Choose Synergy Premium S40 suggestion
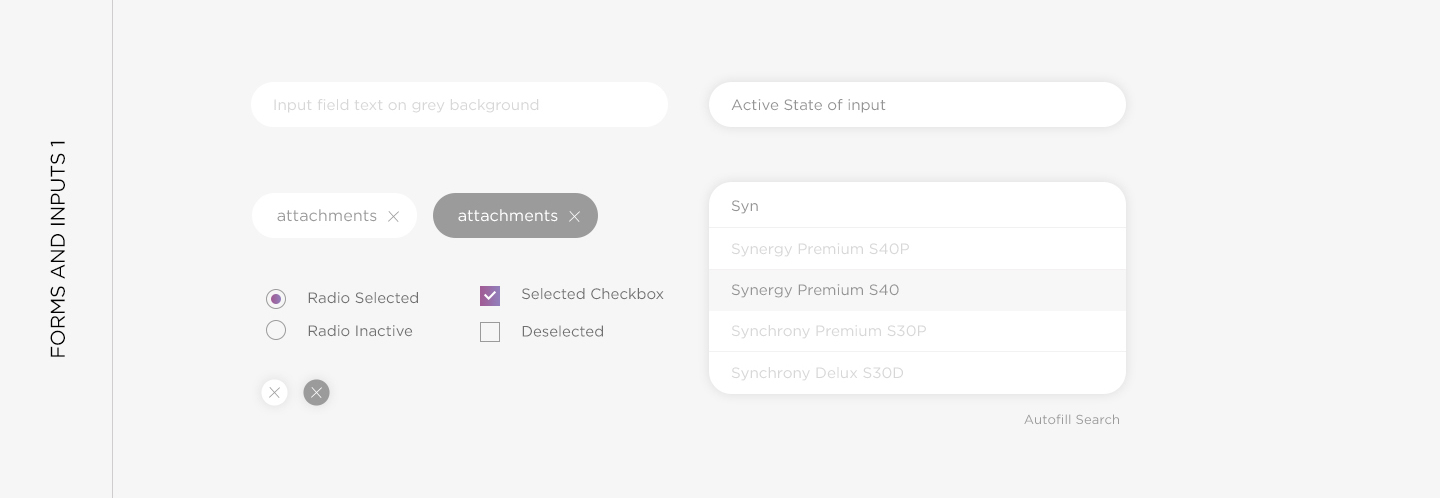Viewport: 1440px width, 498px height. [x=917, y=290]
